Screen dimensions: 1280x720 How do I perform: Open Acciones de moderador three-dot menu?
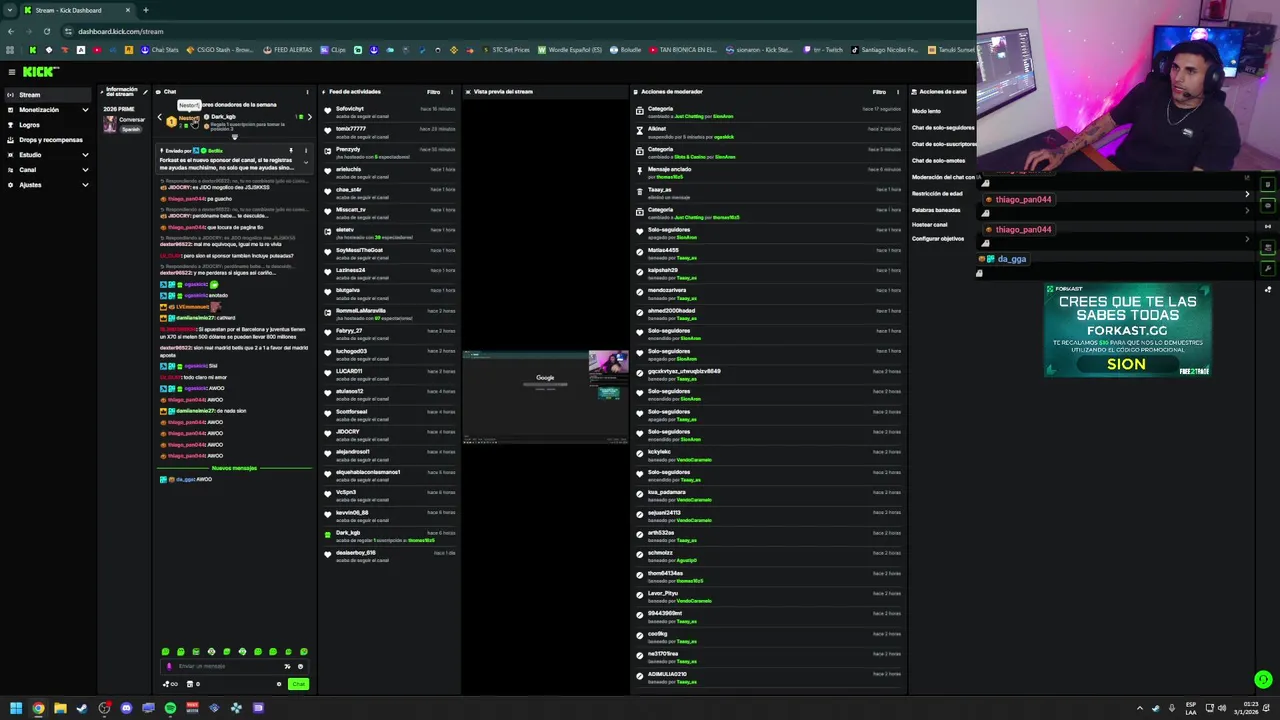[x=897, y=92]
